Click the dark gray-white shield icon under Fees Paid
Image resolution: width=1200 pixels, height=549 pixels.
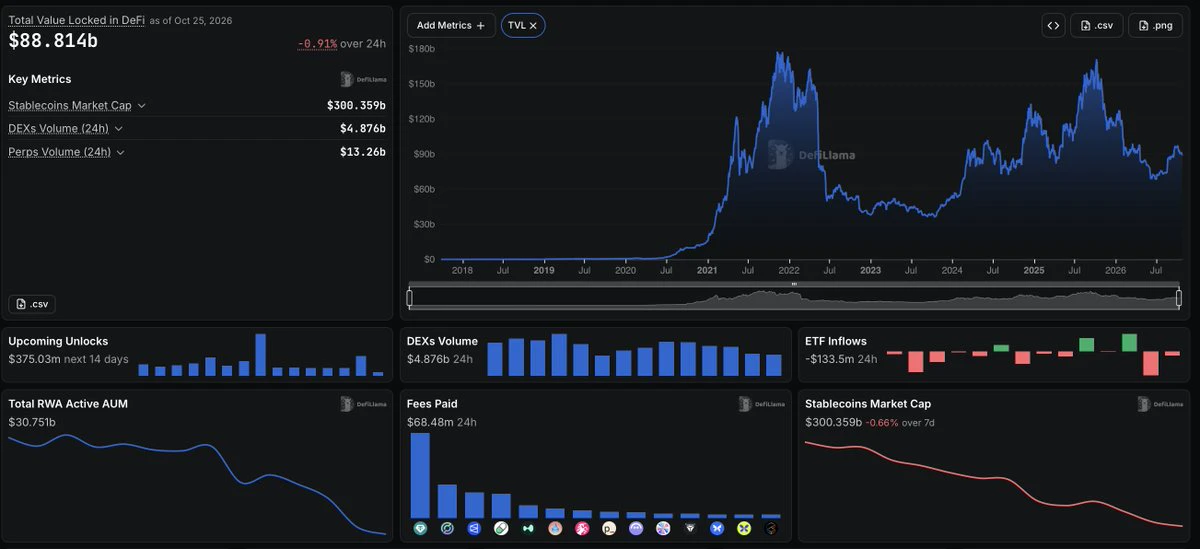pyautogui.click(x=690, y=528)
